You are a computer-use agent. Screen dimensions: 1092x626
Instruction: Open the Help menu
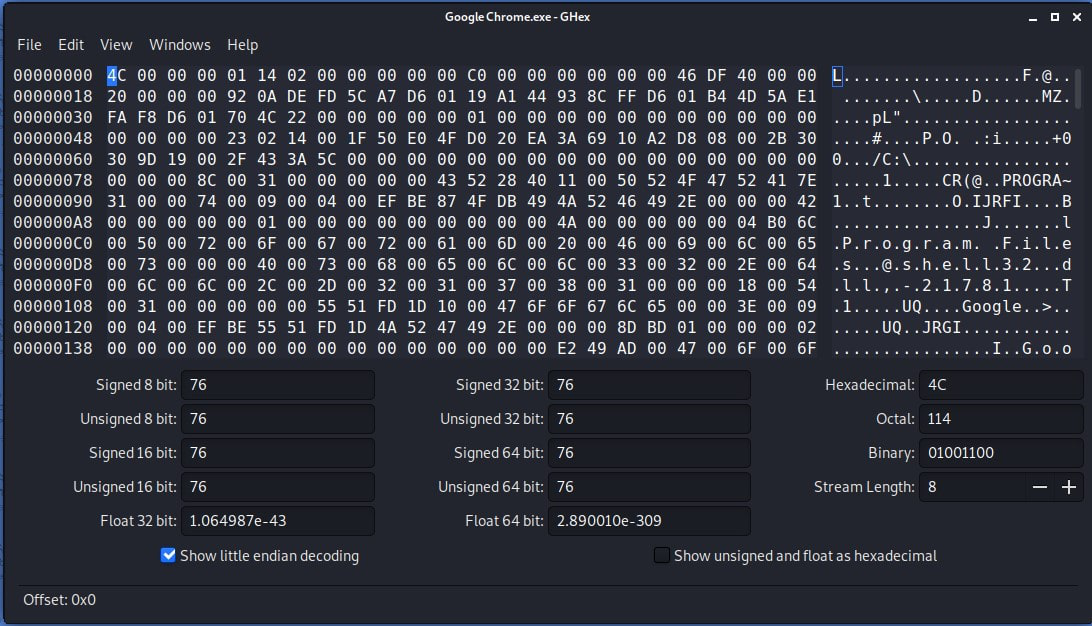[242, 45]
